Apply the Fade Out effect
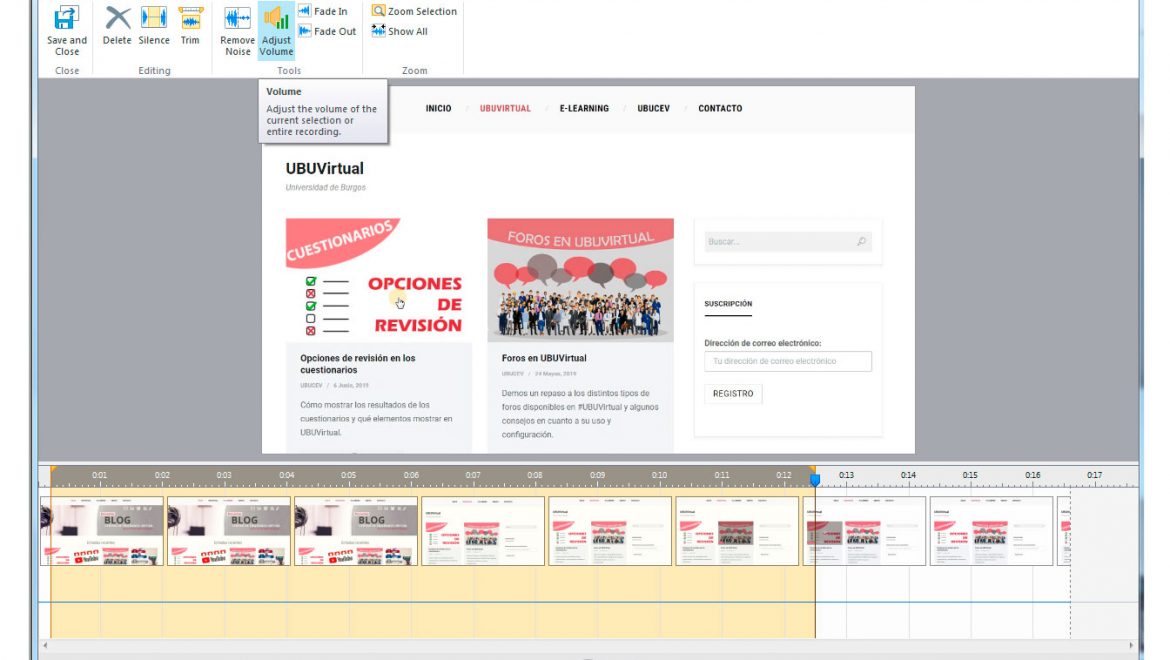The height and width of the screenshot is (660, 1170). coord(328,31)
